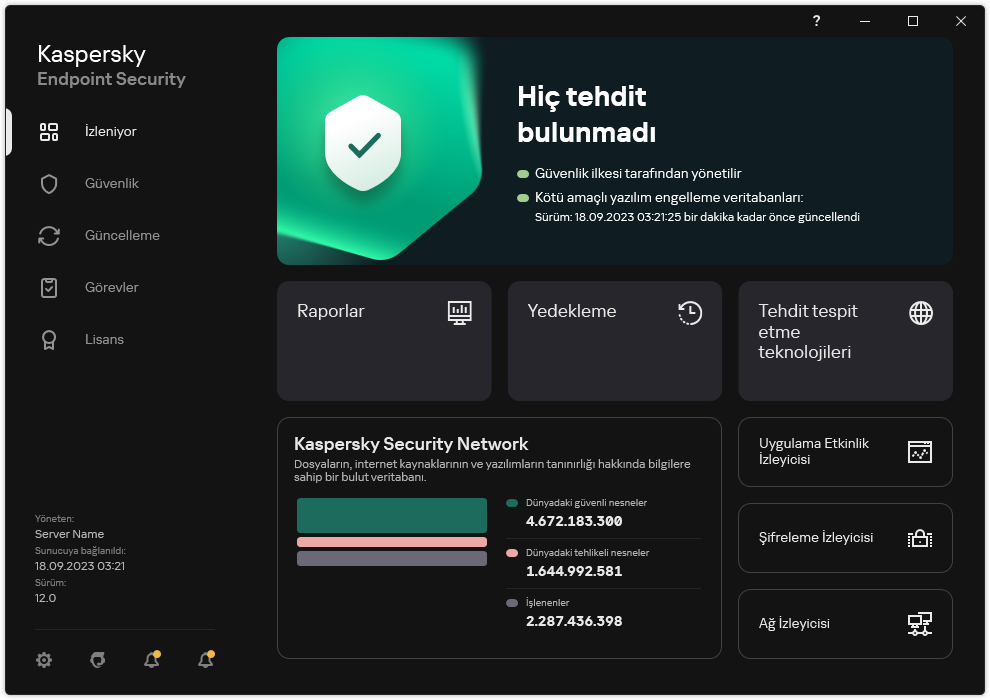Click the monitor icon on the Raporlar tile
990x700 pixels.
tap(460, 312)
